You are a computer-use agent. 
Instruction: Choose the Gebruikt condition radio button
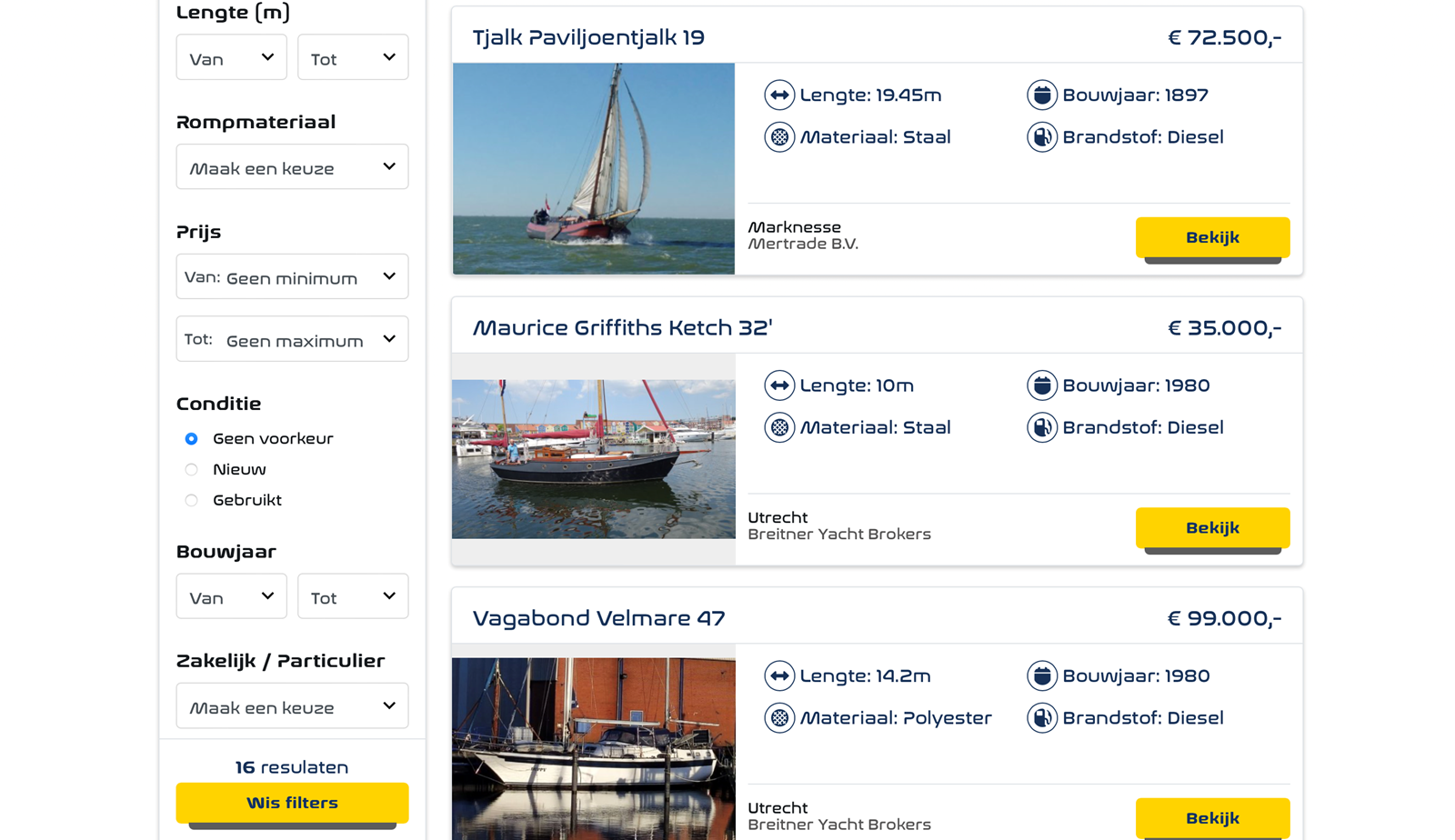192,501
